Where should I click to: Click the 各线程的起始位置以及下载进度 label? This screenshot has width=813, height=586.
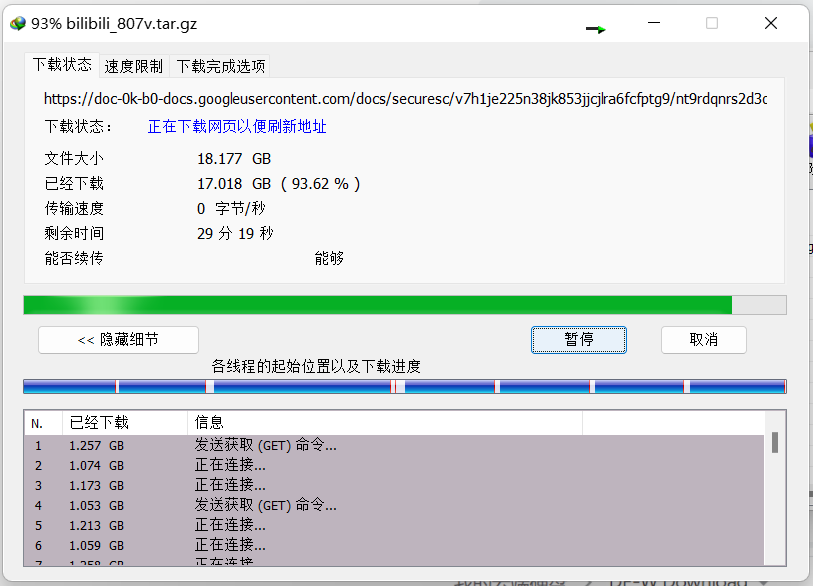point(316,367)
